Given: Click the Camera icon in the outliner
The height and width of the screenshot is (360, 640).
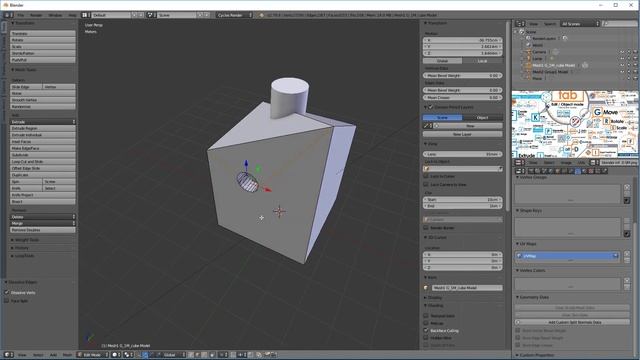Looking at the screenshot, I should (528, 52).
